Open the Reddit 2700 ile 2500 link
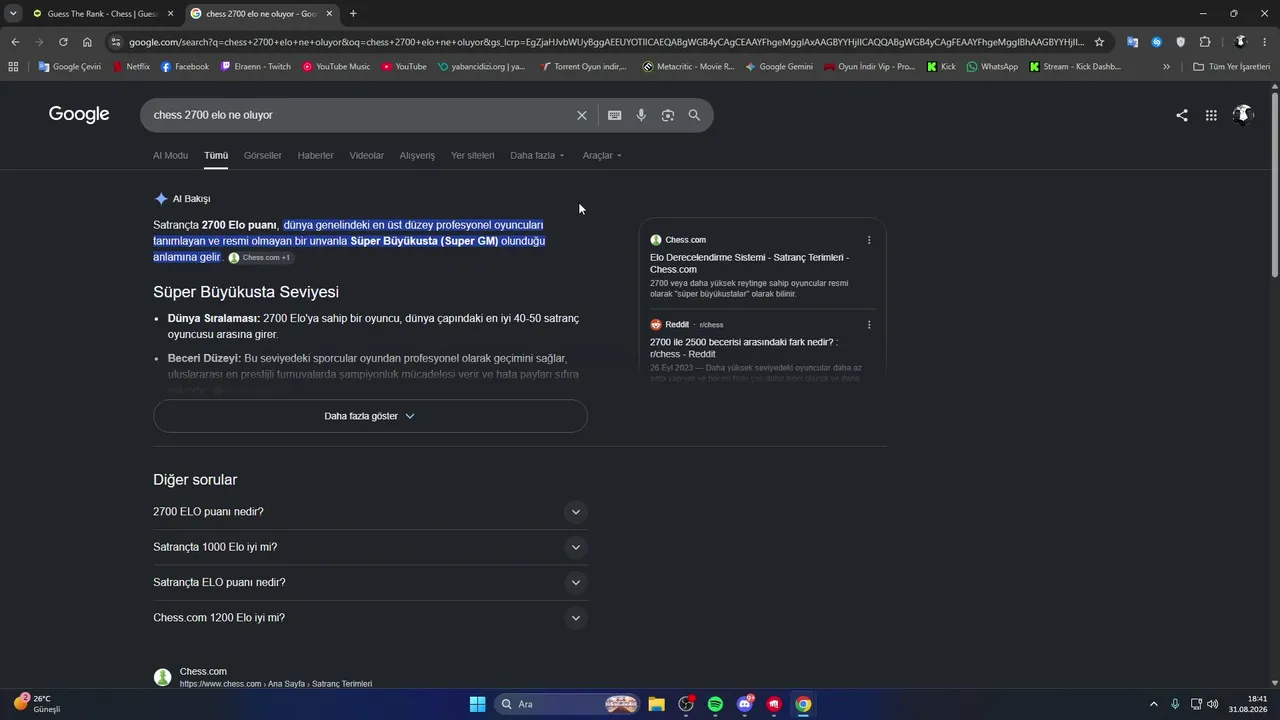This screenshot has height=720, width=1280. (x=744, y=348)
